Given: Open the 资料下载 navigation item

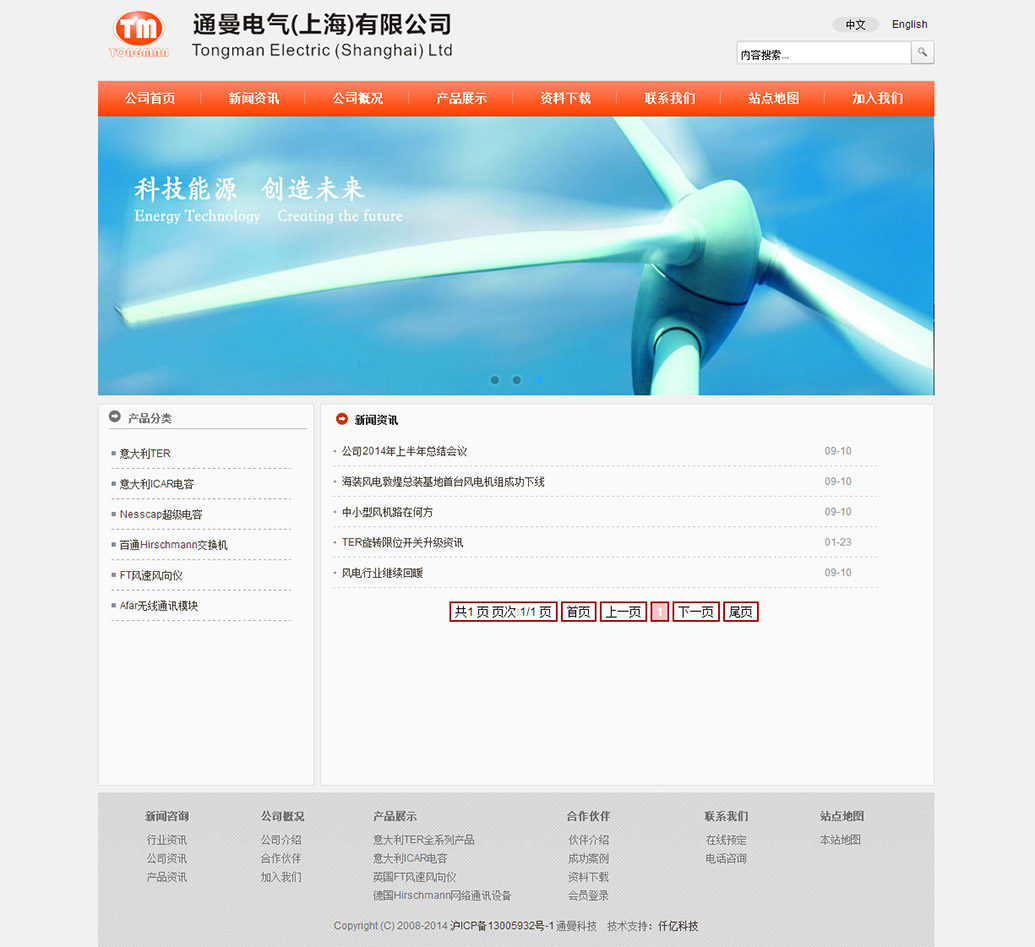Looking at the screenshot, I should point(565,98).
